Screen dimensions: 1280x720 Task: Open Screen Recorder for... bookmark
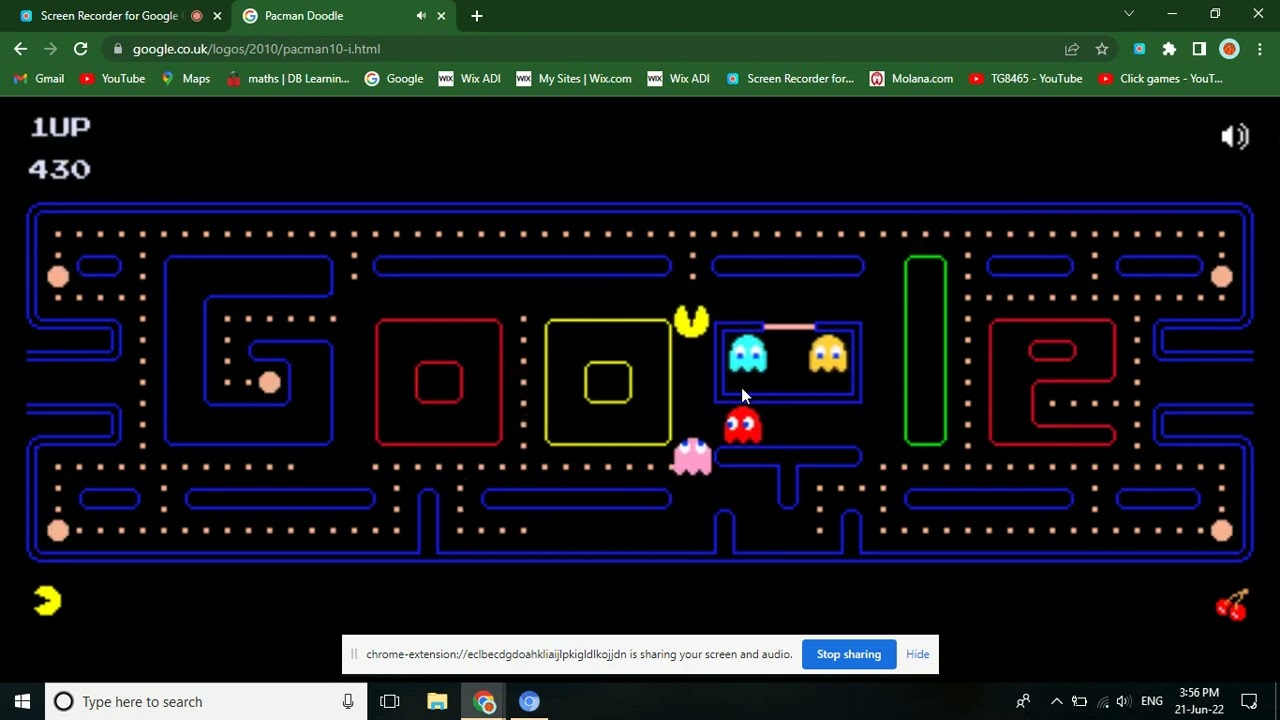(x=790, y=79)
